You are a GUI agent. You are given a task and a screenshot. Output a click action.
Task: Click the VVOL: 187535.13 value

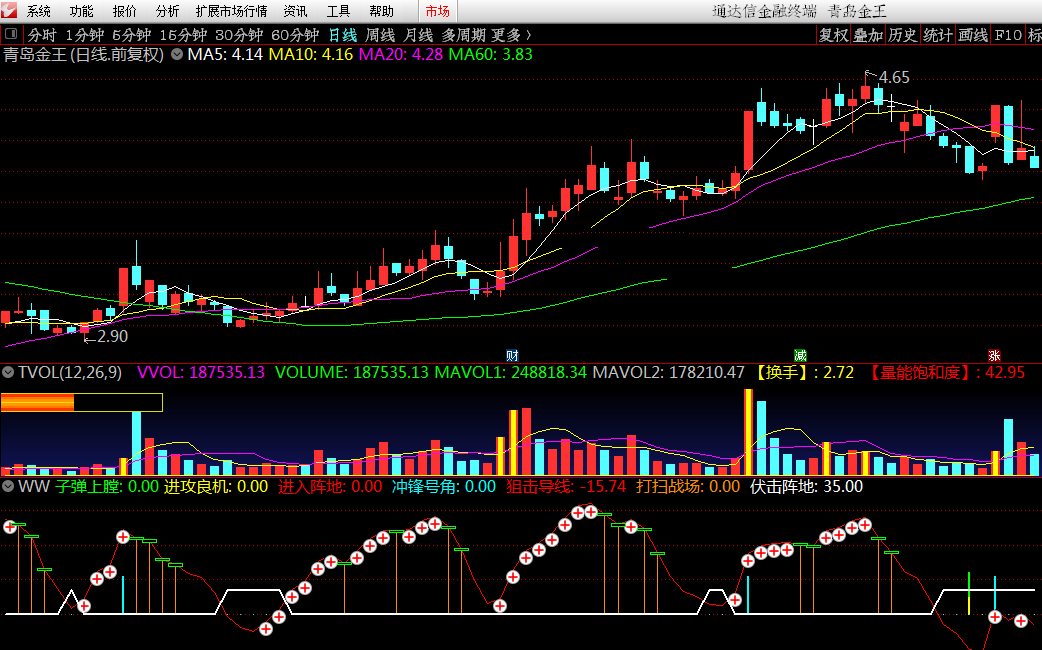201,372
